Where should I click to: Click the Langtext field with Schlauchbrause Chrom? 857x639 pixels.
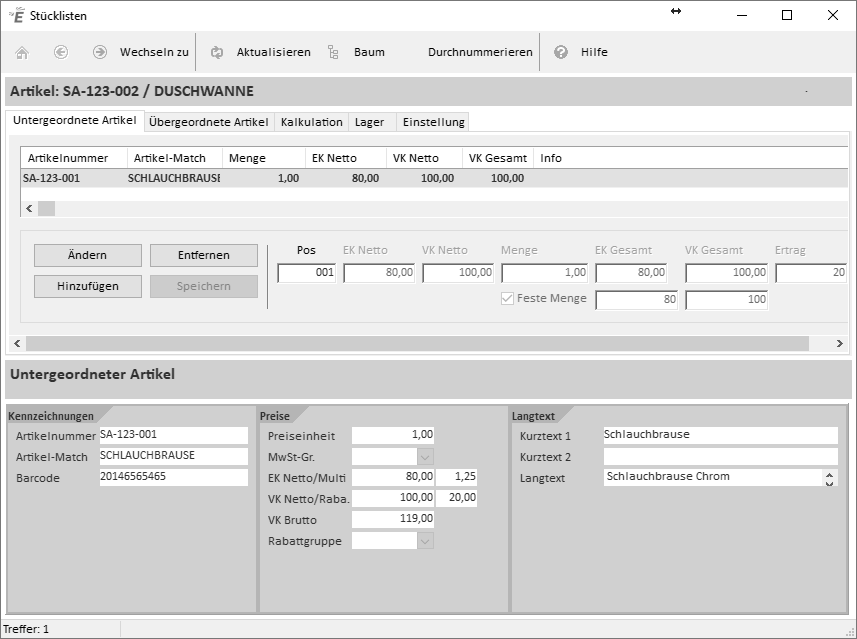coord(713,477)
